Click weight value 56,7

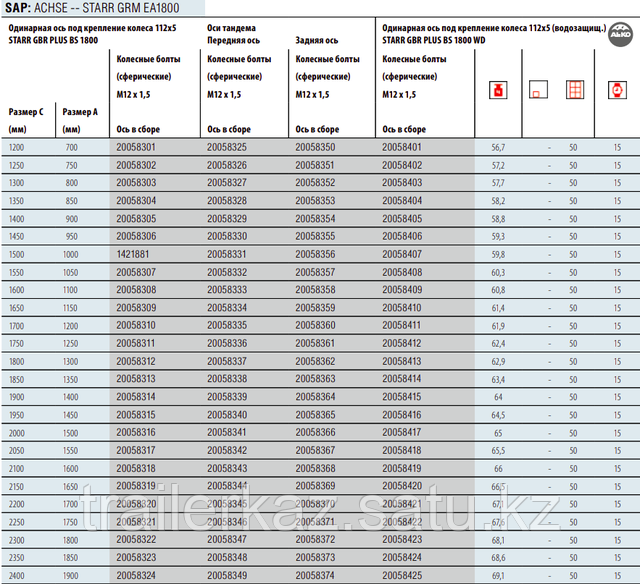point(498,147)
